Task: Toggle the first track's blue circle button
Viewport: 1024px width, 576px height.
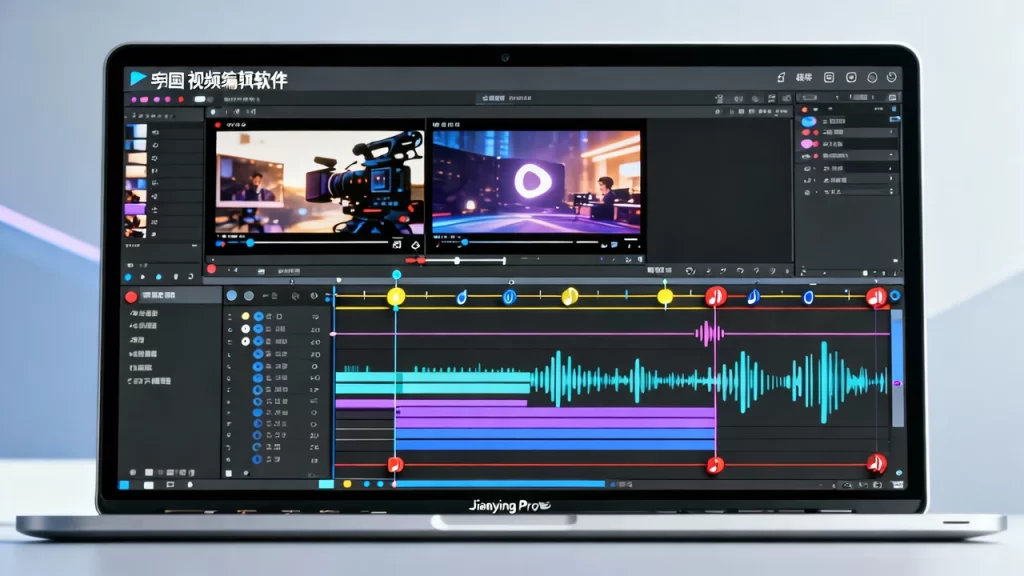Action: [x=258, y=316]
